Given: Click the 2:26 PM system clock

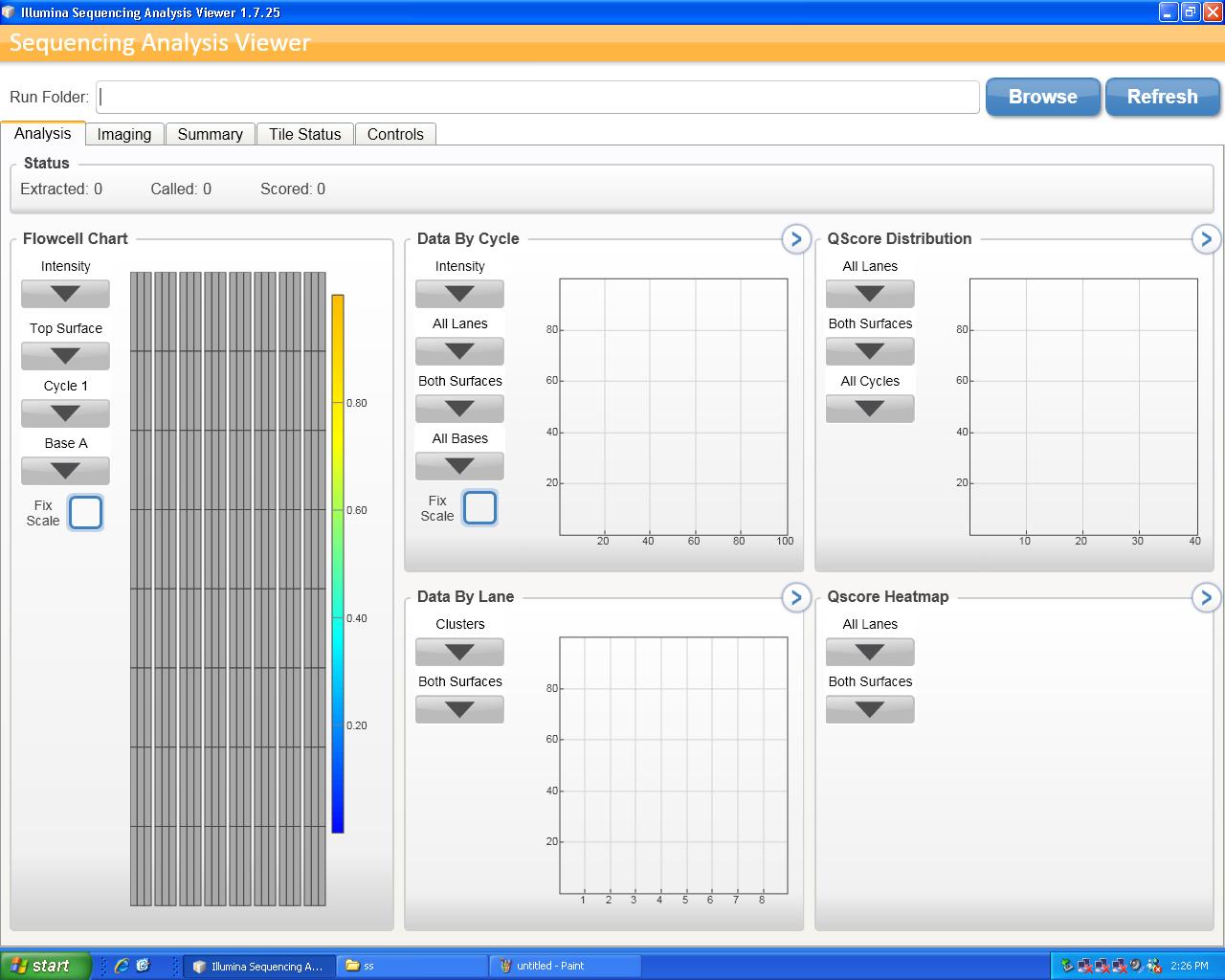Looking at the screenshot, I should click(1189, 966).
